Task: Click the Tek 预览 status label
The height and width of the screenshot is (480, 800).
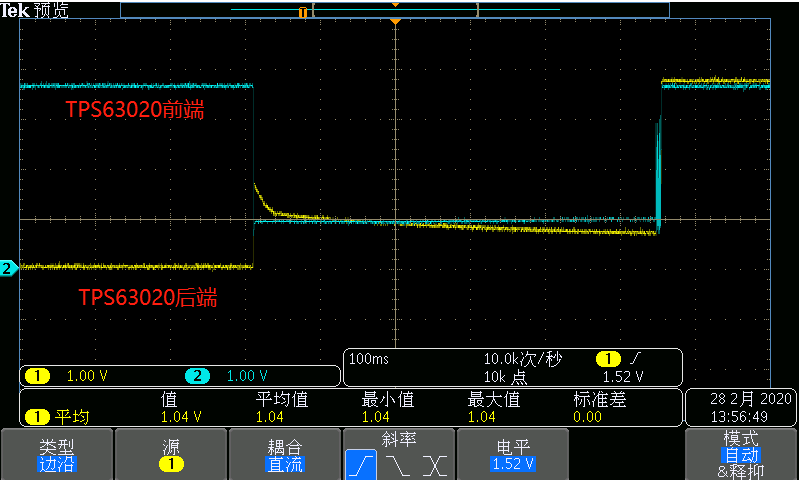Action: 34,10
